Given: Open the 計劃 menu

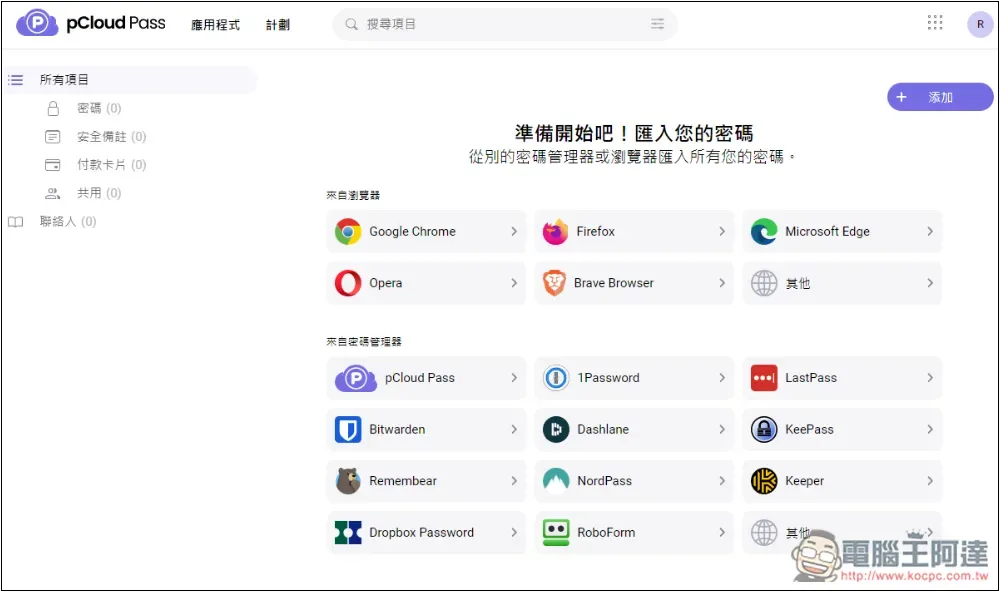Looking at the screenshot, I should pyautogui.click(x=278, y=25).
